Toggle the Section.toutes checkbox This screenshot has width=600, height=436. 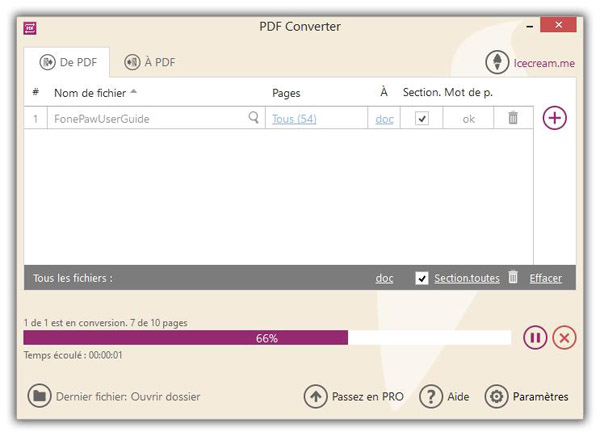tap(422, 278)
